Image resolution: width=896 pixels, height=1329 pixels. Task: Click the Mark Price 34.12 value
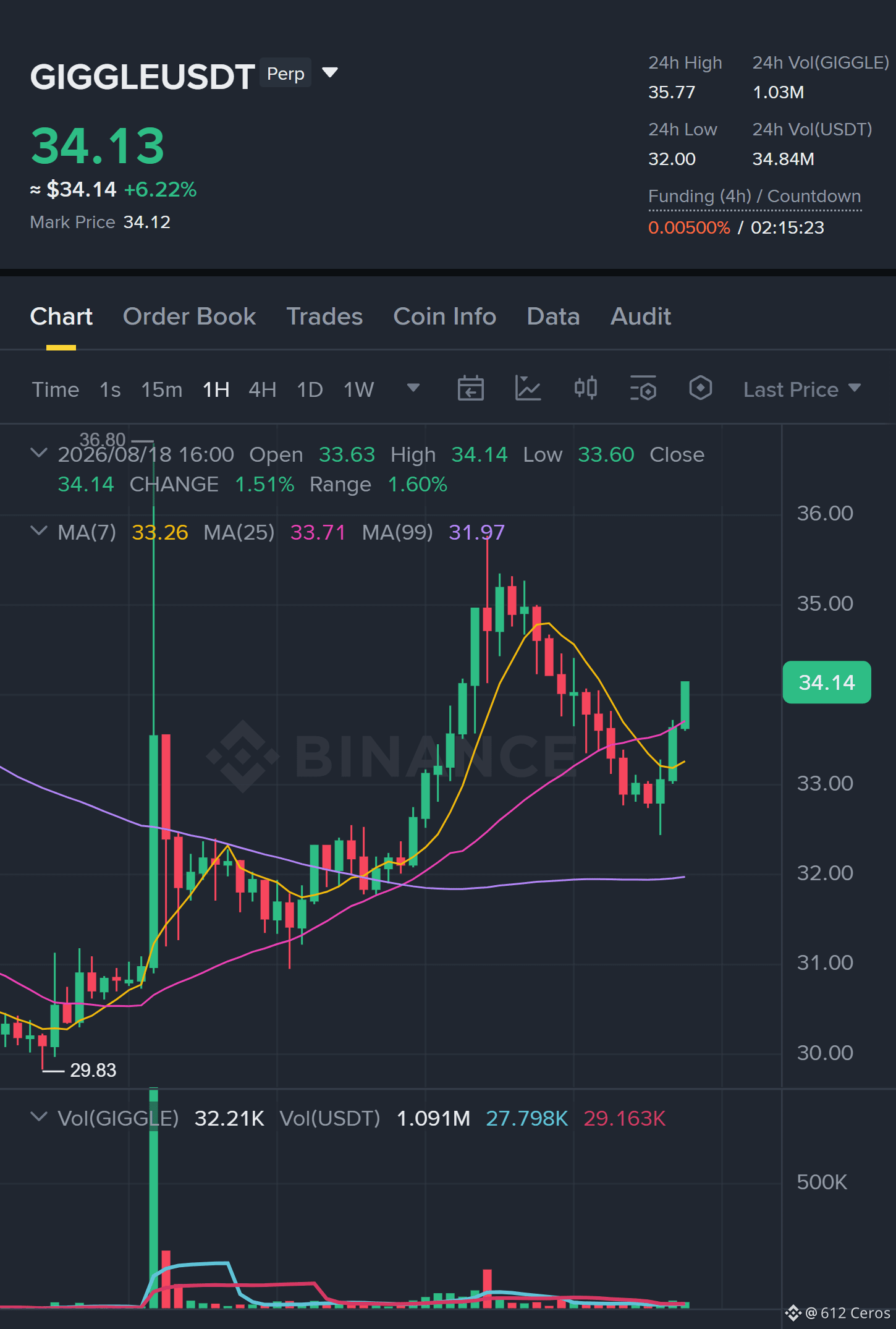pos(147,222)
